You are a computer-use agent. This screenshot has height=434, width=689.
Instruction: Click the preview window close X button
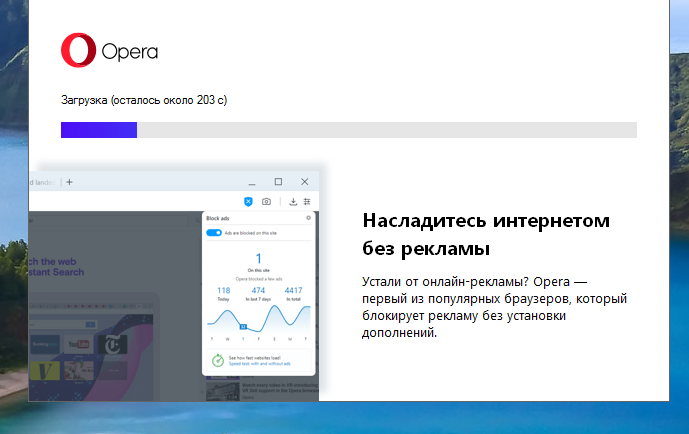click(305, 181)
